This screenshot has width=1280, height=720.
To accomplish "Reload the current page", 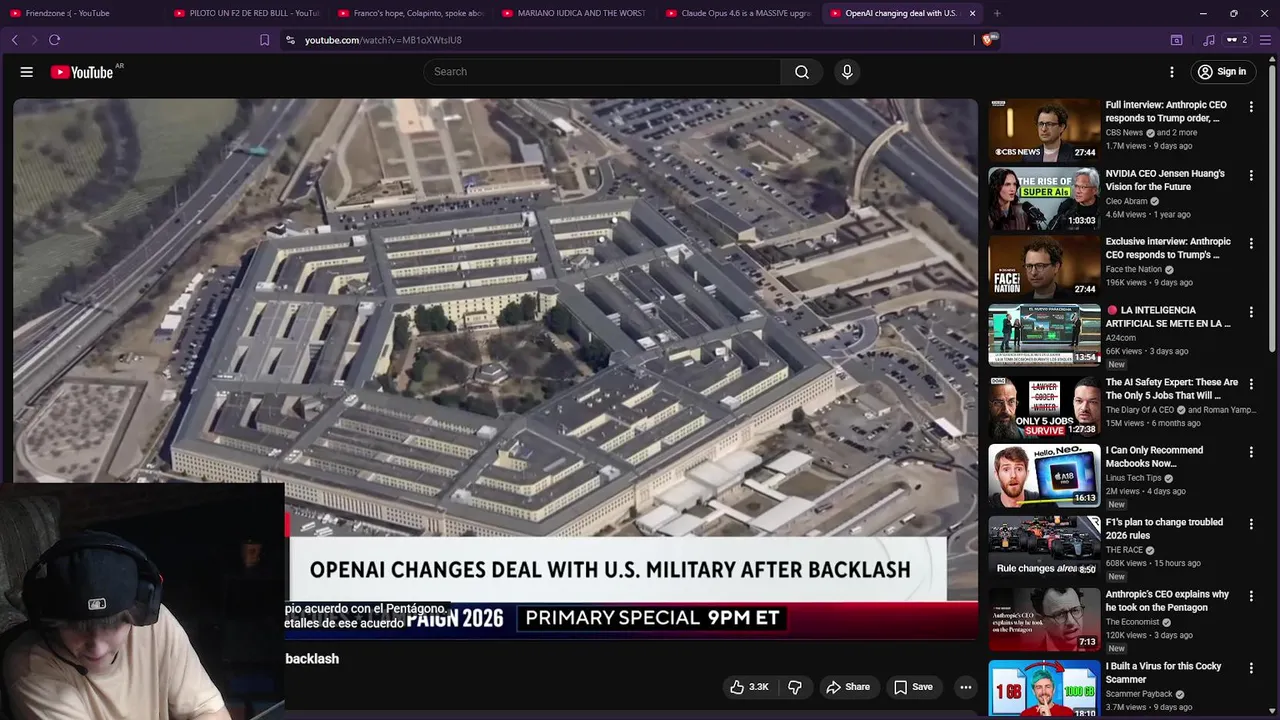I will coord(55,40).
